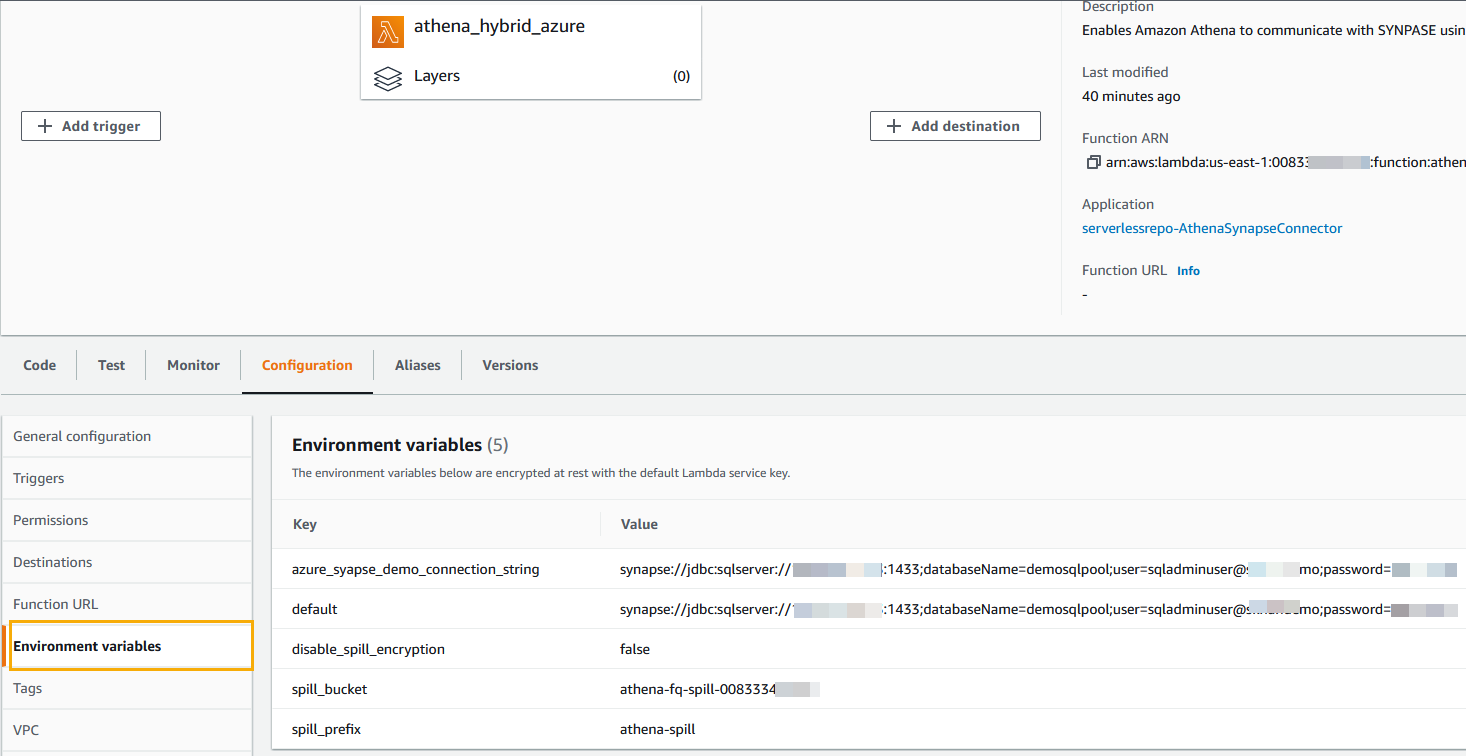1466x756 pixels.
Task: Click the spill_bucket key
Action: (x=331, y=689)
